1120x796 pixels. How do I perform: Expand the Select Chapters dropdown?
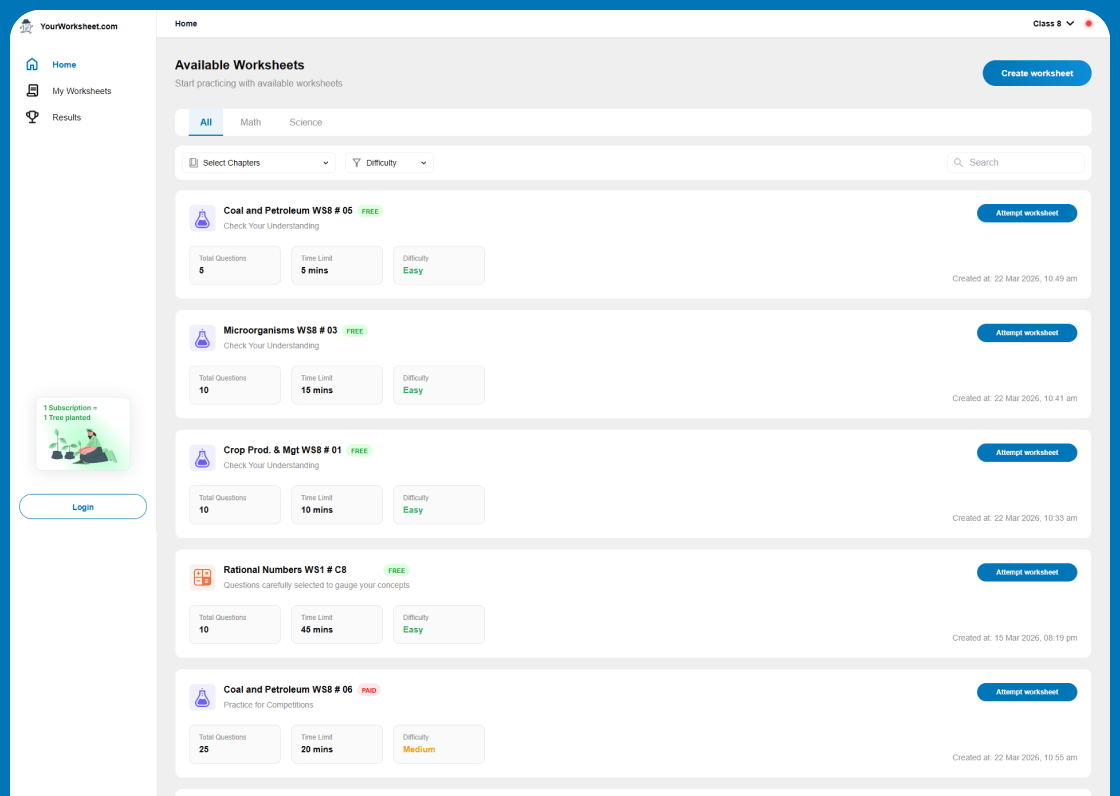tap(258, 163)
